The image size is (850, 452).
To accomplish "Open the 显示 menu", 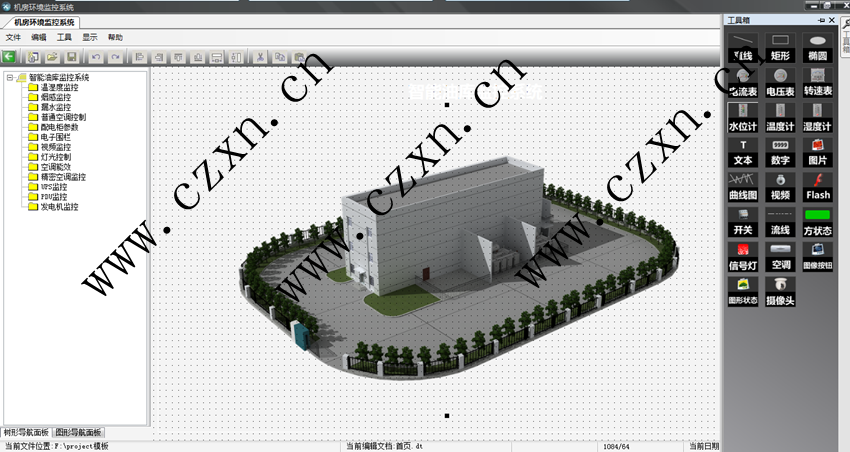I will pos(89,37).
